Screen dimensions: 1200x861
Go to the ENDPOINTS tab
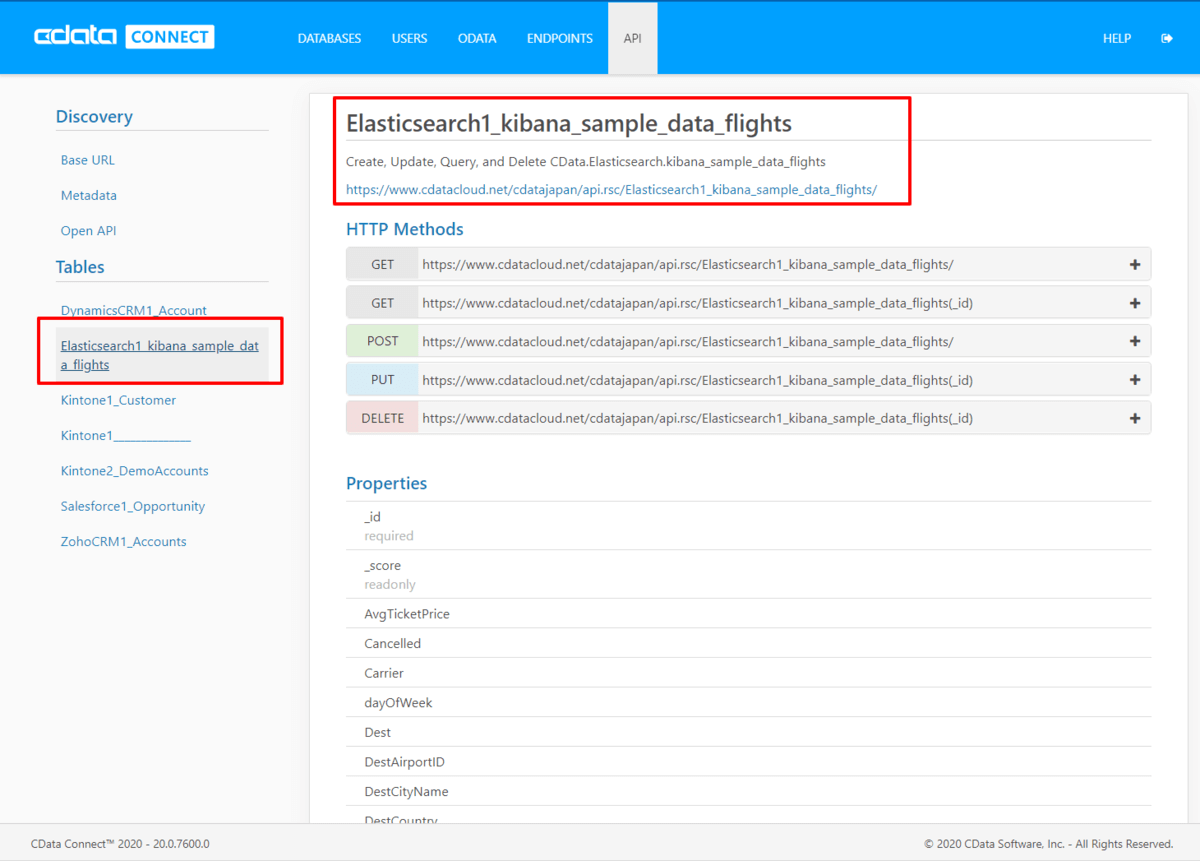point(559,38)
